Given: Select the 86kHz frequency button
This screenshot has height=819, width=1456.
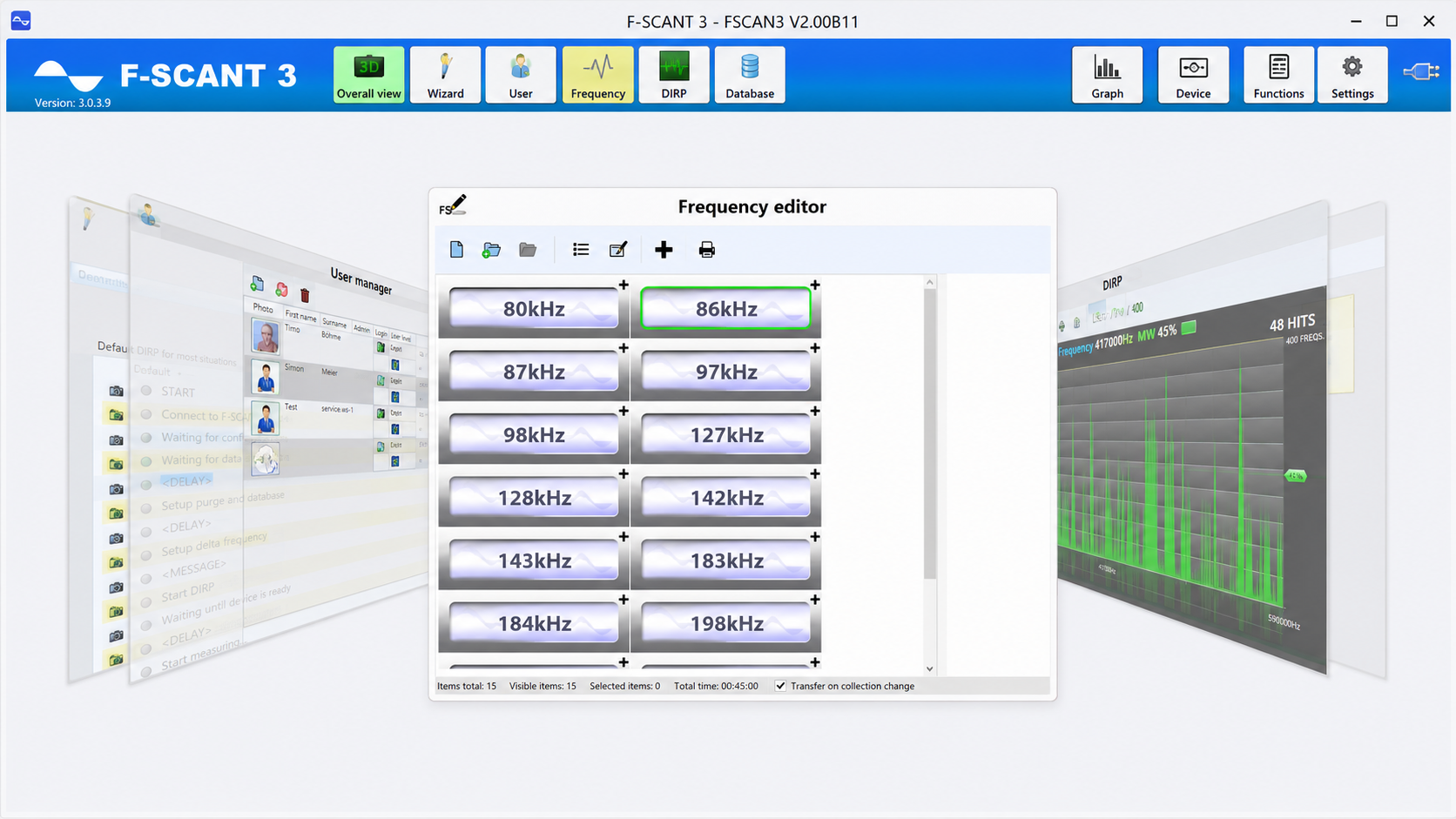Looking at the screenshot, I should 725,309.
